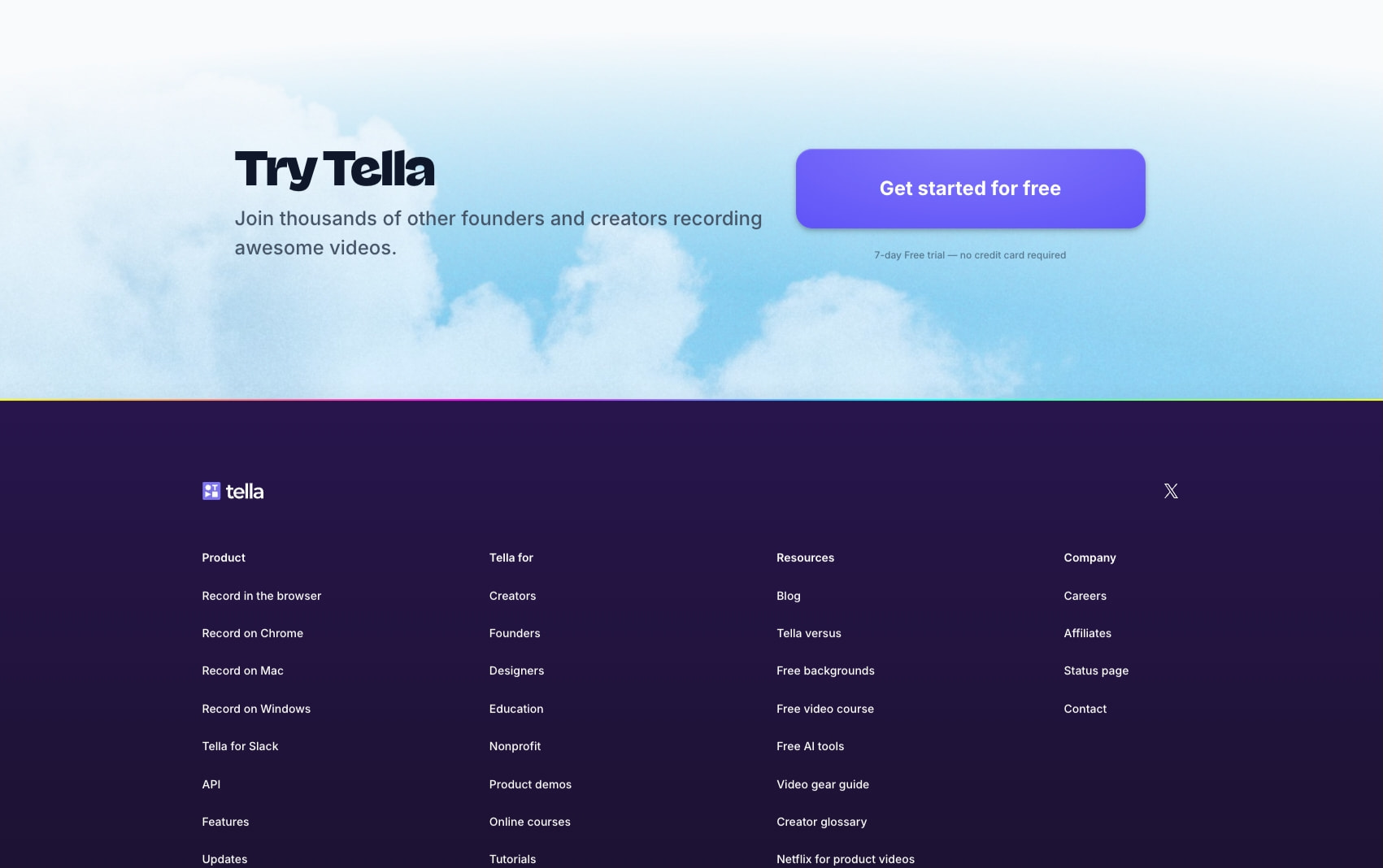Open the Creator glossary link
This screenshot has height=868, width=1383.
tap(822, 822)
